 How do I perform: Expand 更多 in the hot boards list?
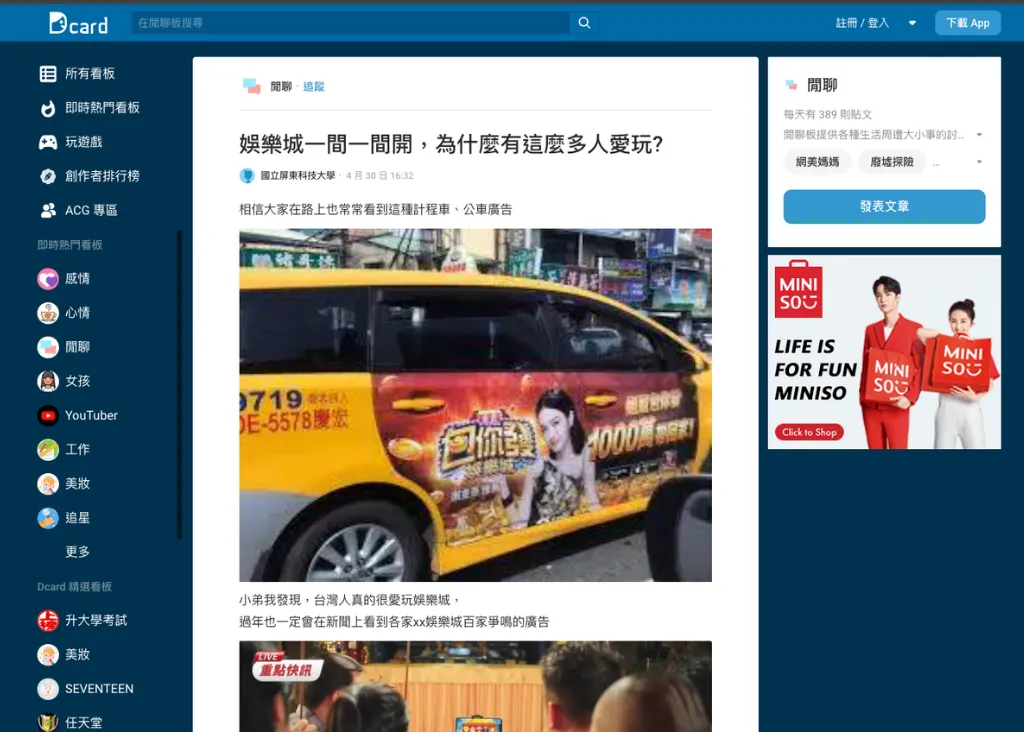[77, 552]
